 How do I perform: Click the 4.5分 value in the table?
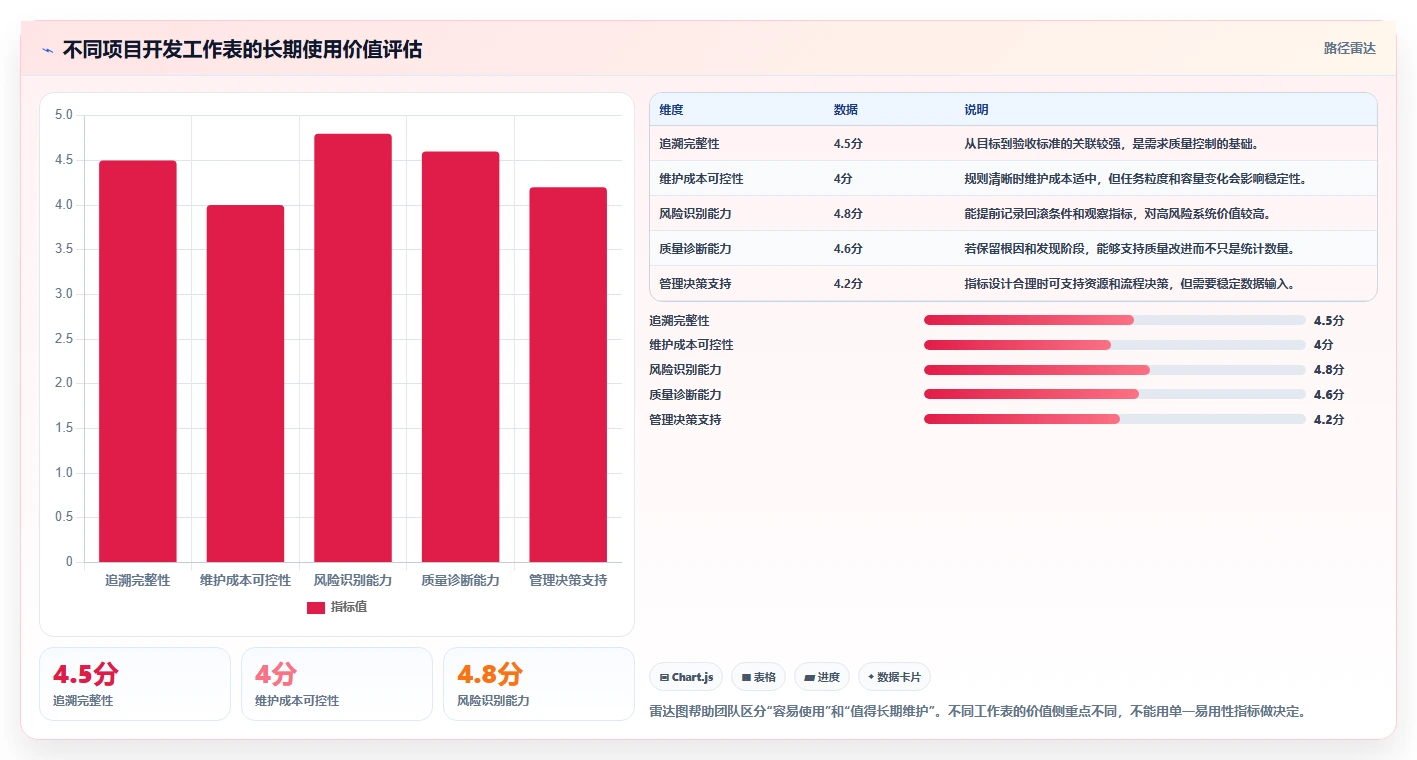click(848, 144)
